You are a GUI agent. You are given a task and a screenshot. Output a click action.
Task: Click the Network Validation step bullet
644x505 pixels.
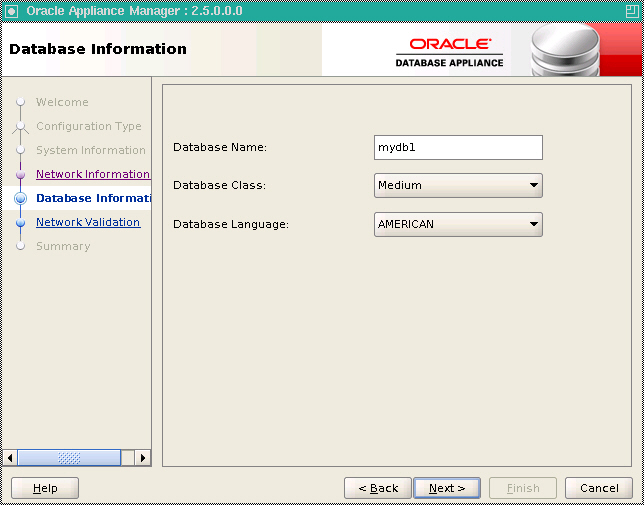coord(21,223)
